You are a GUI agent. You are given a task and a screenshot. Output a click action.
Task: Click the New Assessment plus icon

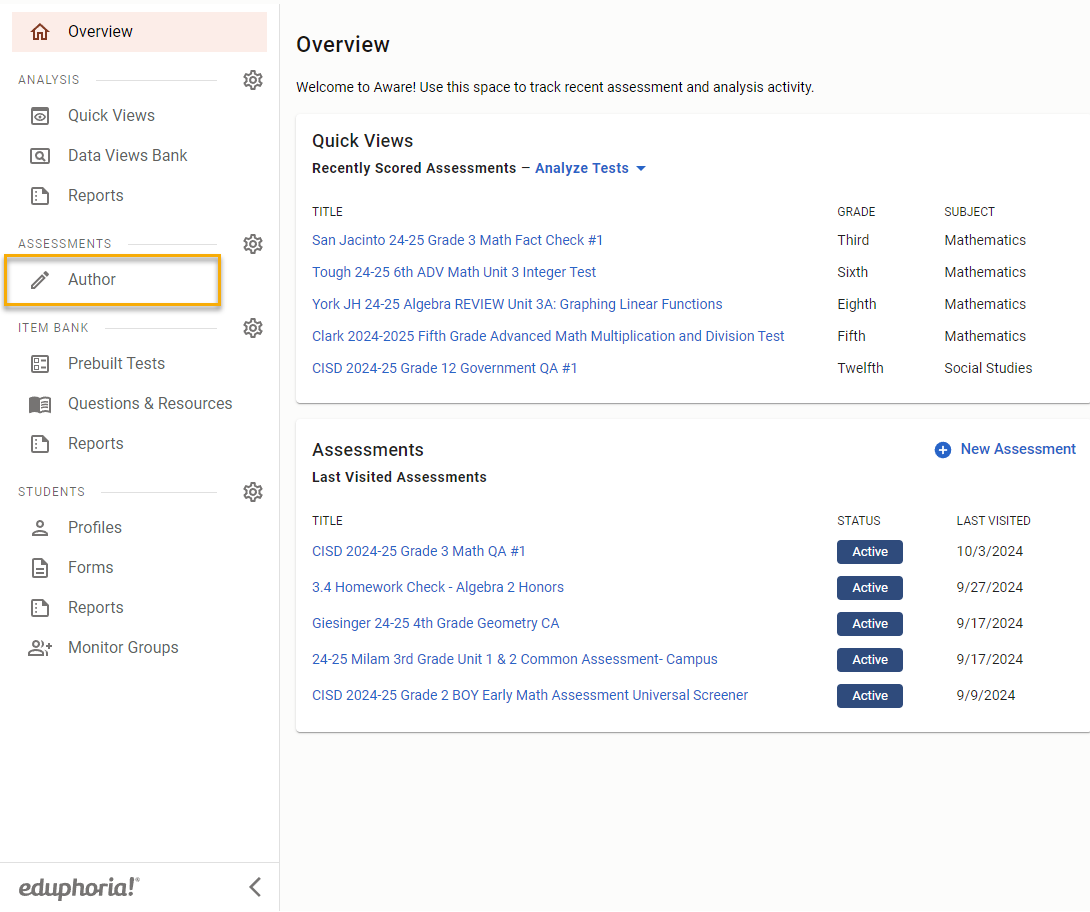click(x=942, y=450)
